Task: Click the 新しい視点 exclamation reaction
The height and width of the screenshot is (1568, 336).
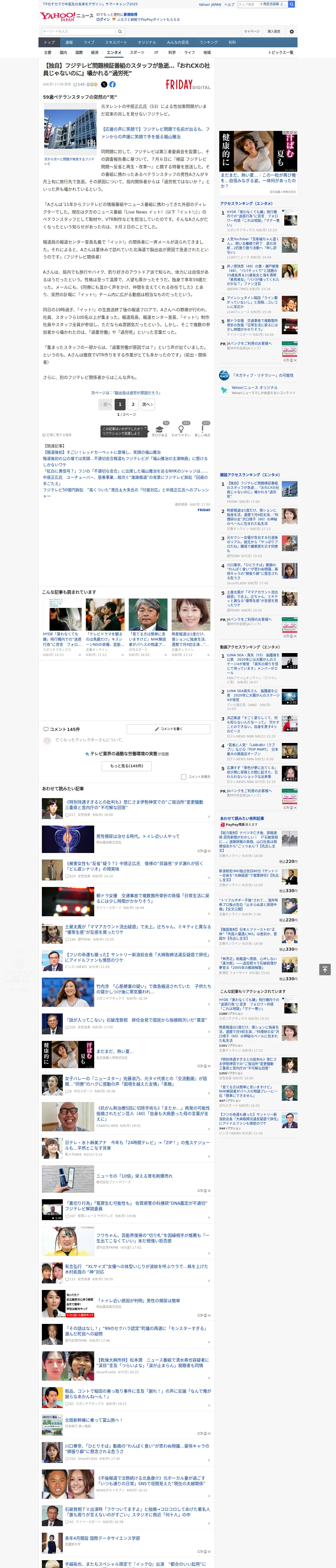Action: coord(203,429)
